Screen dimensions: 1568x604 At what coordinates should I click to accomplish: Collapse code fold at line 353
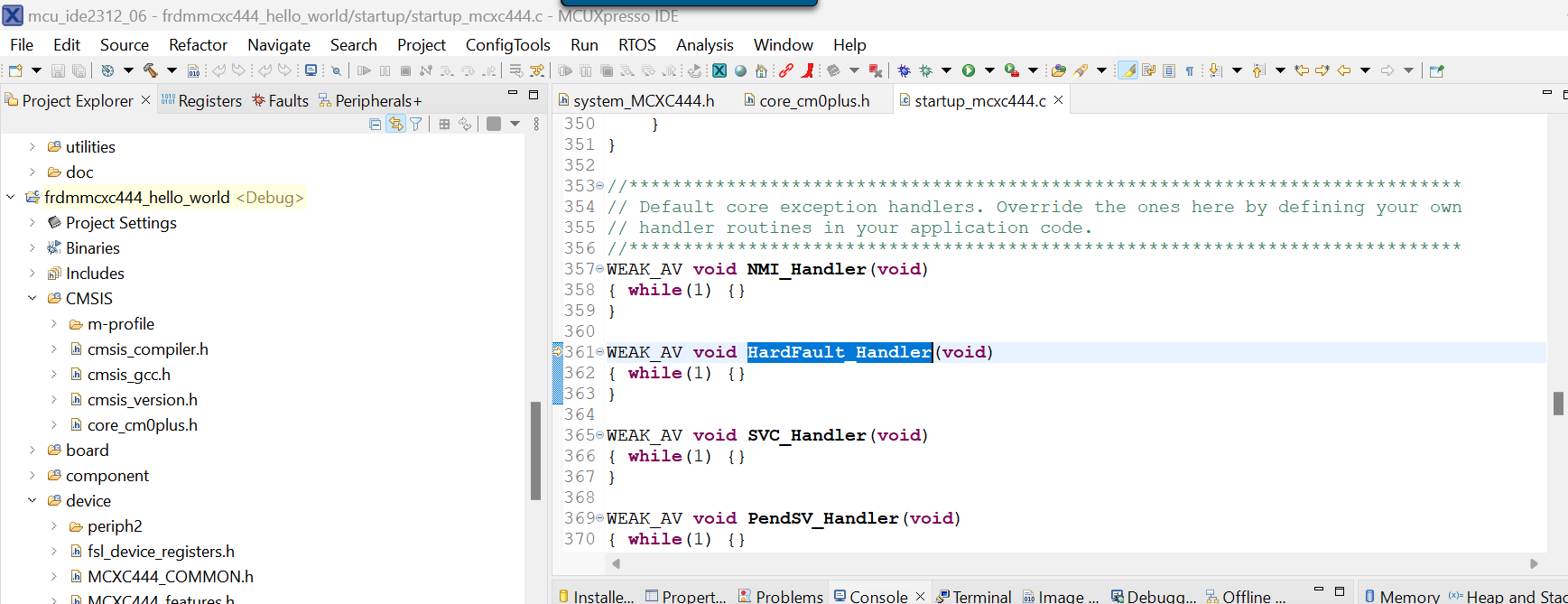click(600, 186)
